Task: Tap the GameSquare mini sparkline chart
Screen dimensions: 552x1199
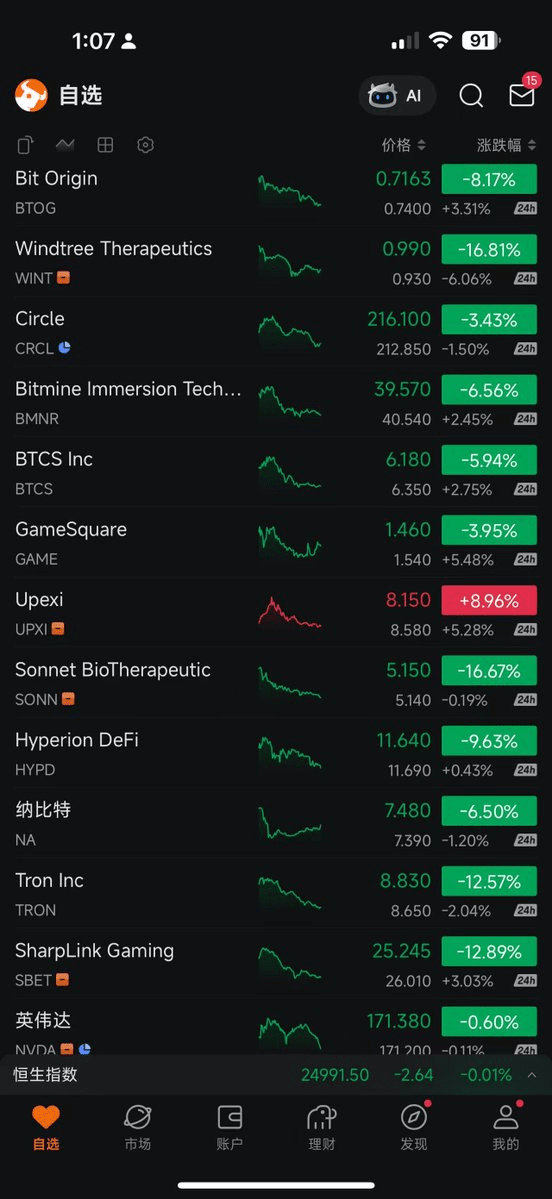Action: point(290,541)
